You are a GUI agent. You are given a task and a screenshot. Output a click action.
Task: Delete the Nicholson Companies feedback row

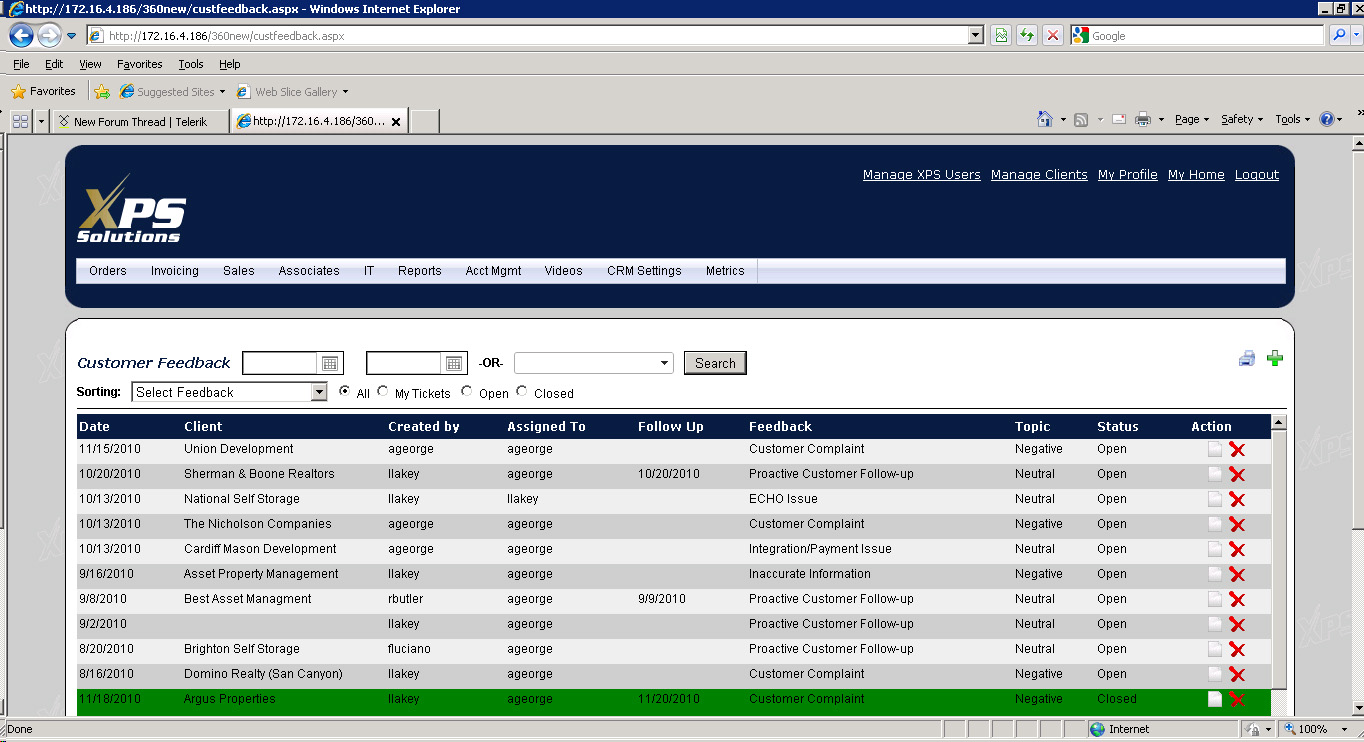click(1237, 525)
